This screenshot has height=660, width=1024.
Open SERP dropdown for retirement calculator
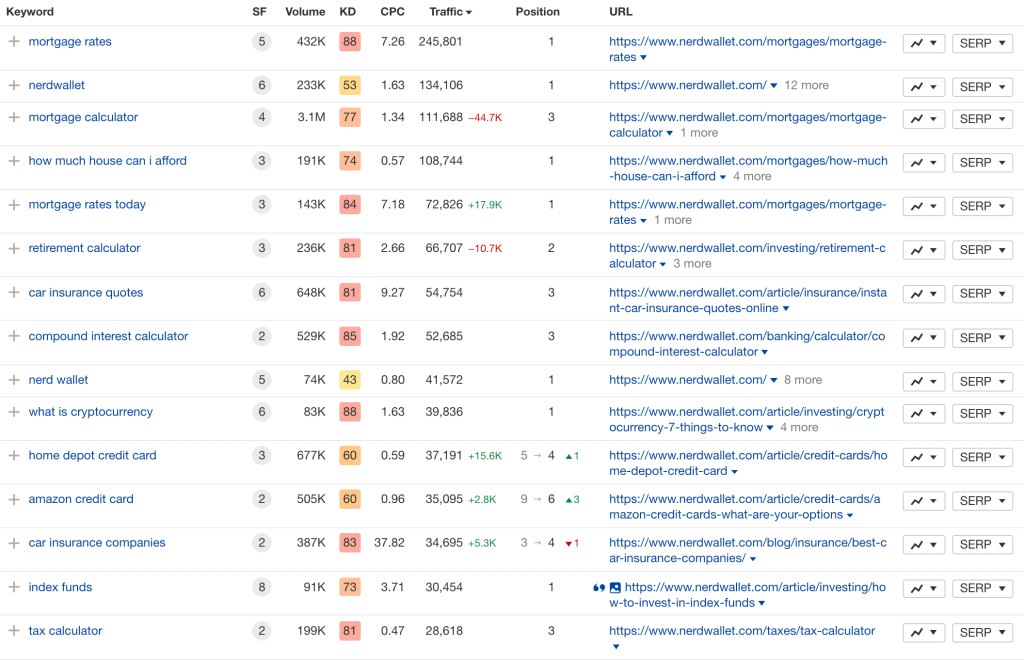coord(982,250)
